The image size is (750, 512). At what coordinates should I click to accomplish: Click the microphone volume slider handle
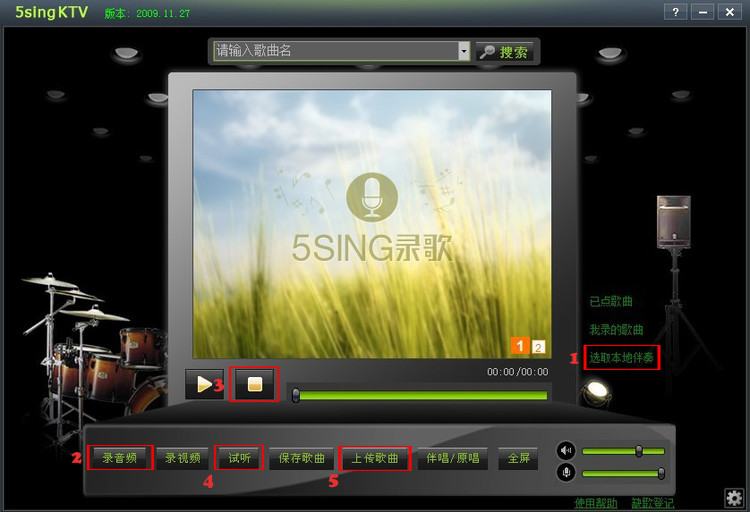661,473
